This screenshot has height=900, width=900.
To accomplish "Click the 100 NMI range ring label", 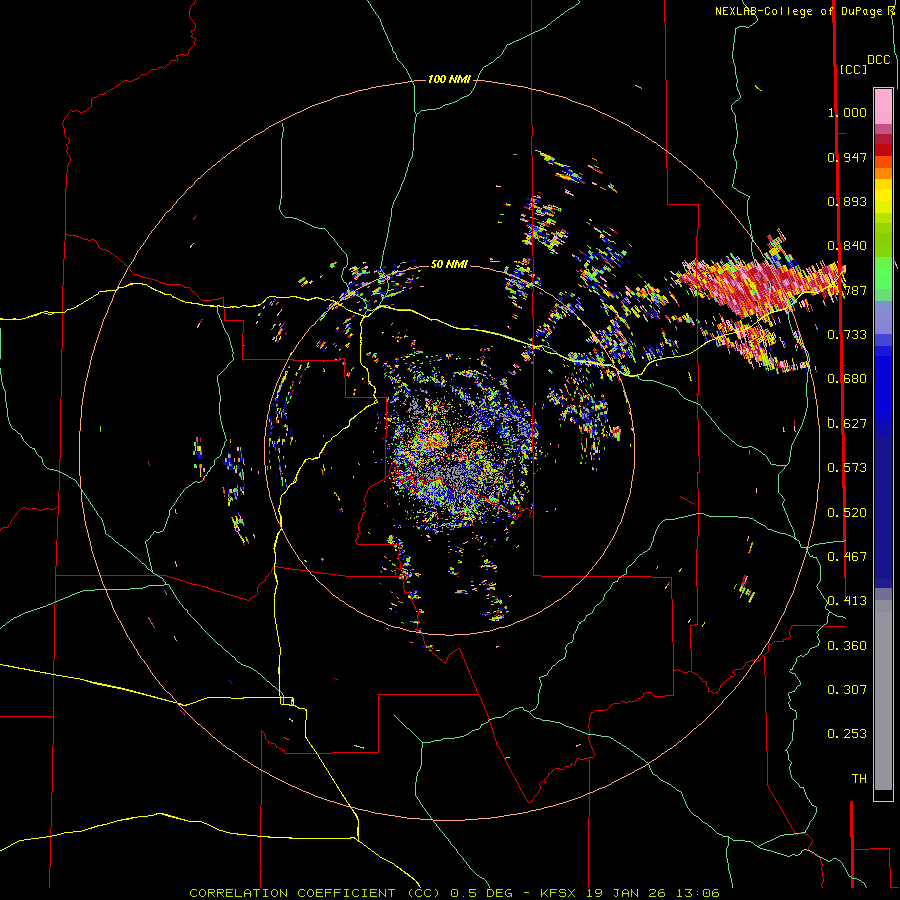I will [449, 79].
